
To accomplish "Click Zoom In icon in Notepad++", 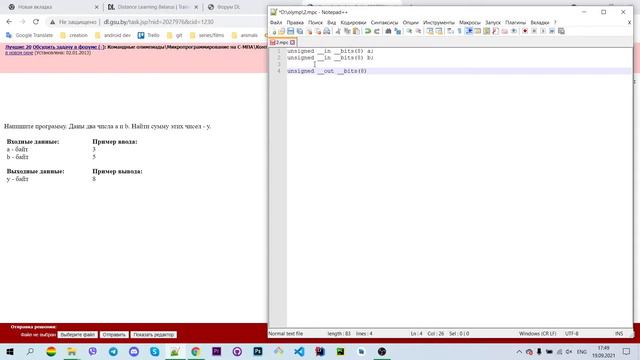I will pyautogui.click(x=409, y=31).
